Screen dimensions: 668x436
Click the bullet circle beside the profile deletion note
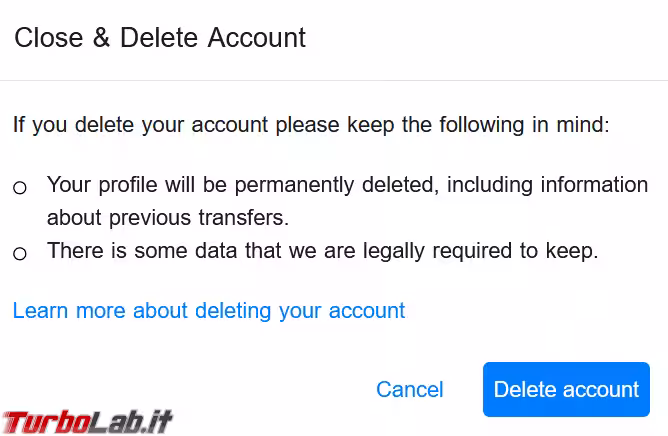(x=20, y=188)
